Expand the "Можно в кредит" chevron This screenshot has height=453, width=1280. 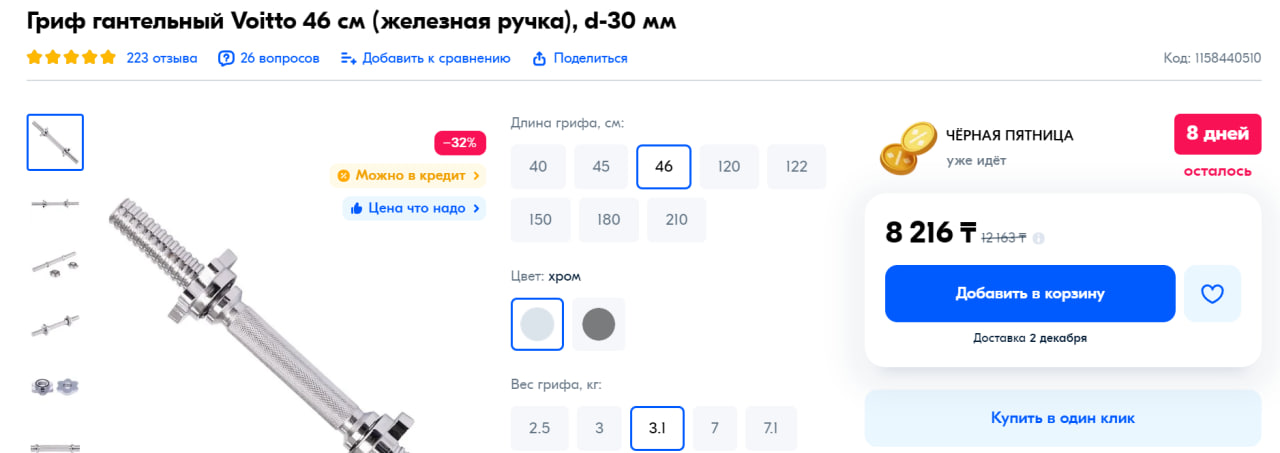476,176
